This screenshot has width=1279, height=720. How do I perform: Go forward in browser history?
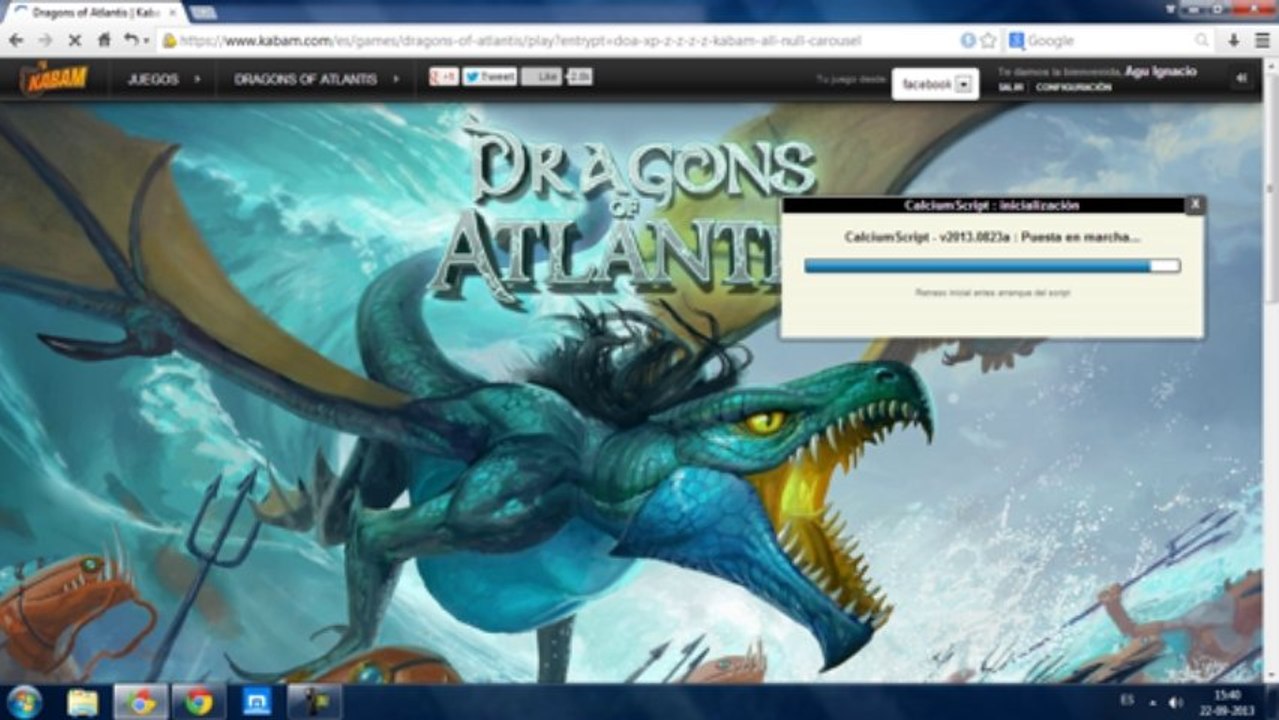click(x=45, y=41)
